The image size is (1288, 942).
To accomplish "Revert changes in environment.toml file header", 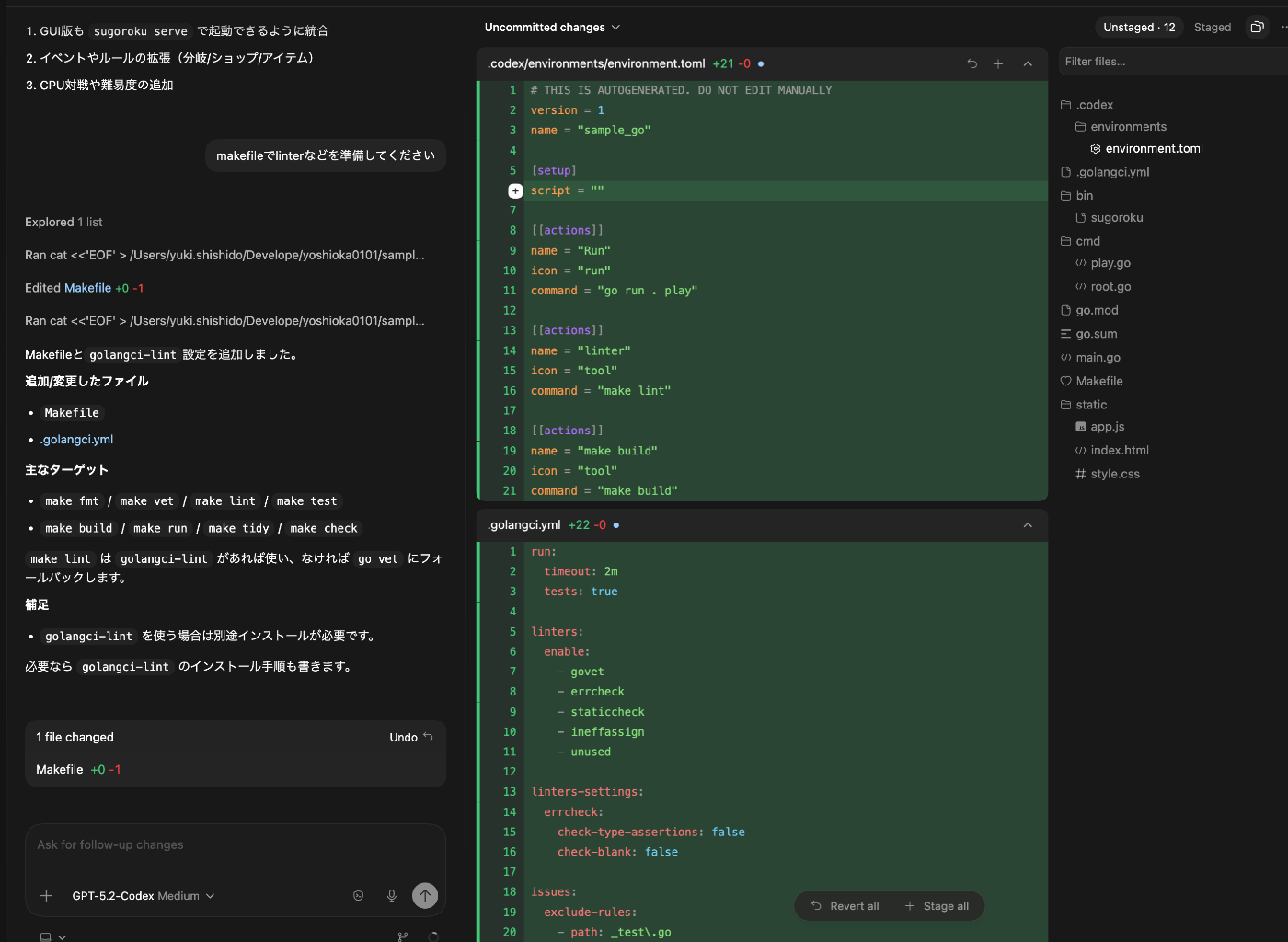I will [x=972, y=63].
